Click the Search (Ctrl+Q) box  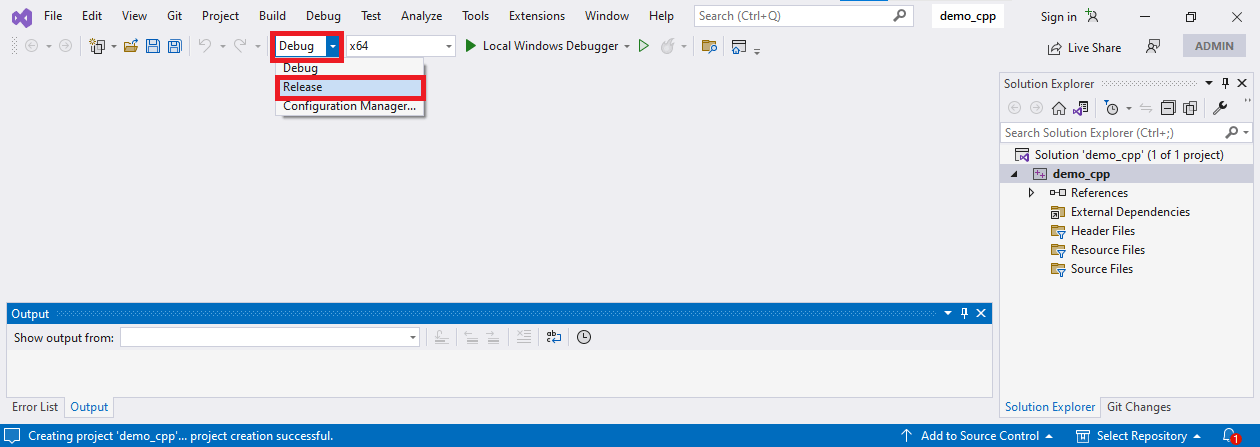(x=803, y=16)
